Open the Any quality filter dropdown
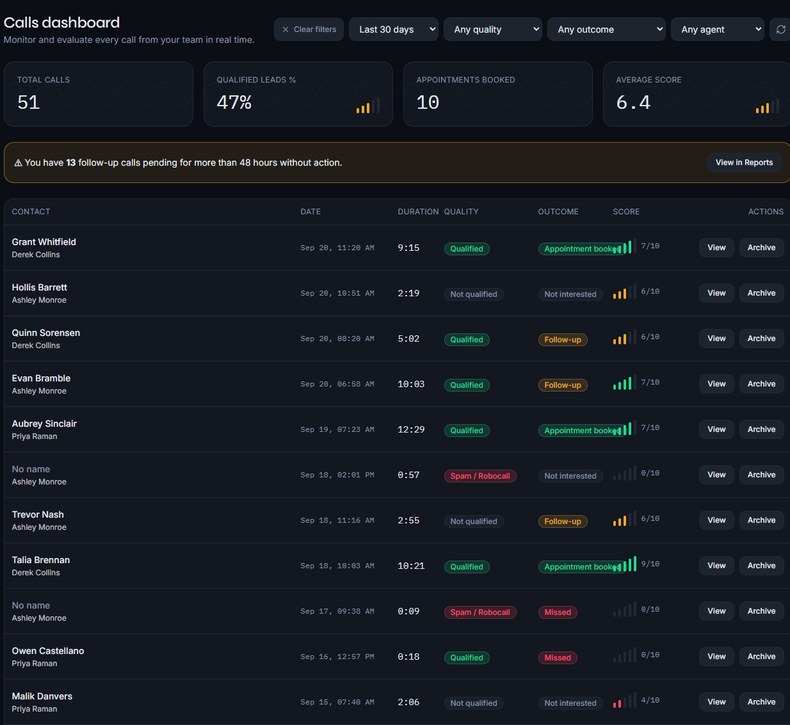This screenshot has height=725, width=790. pos(493,30)
